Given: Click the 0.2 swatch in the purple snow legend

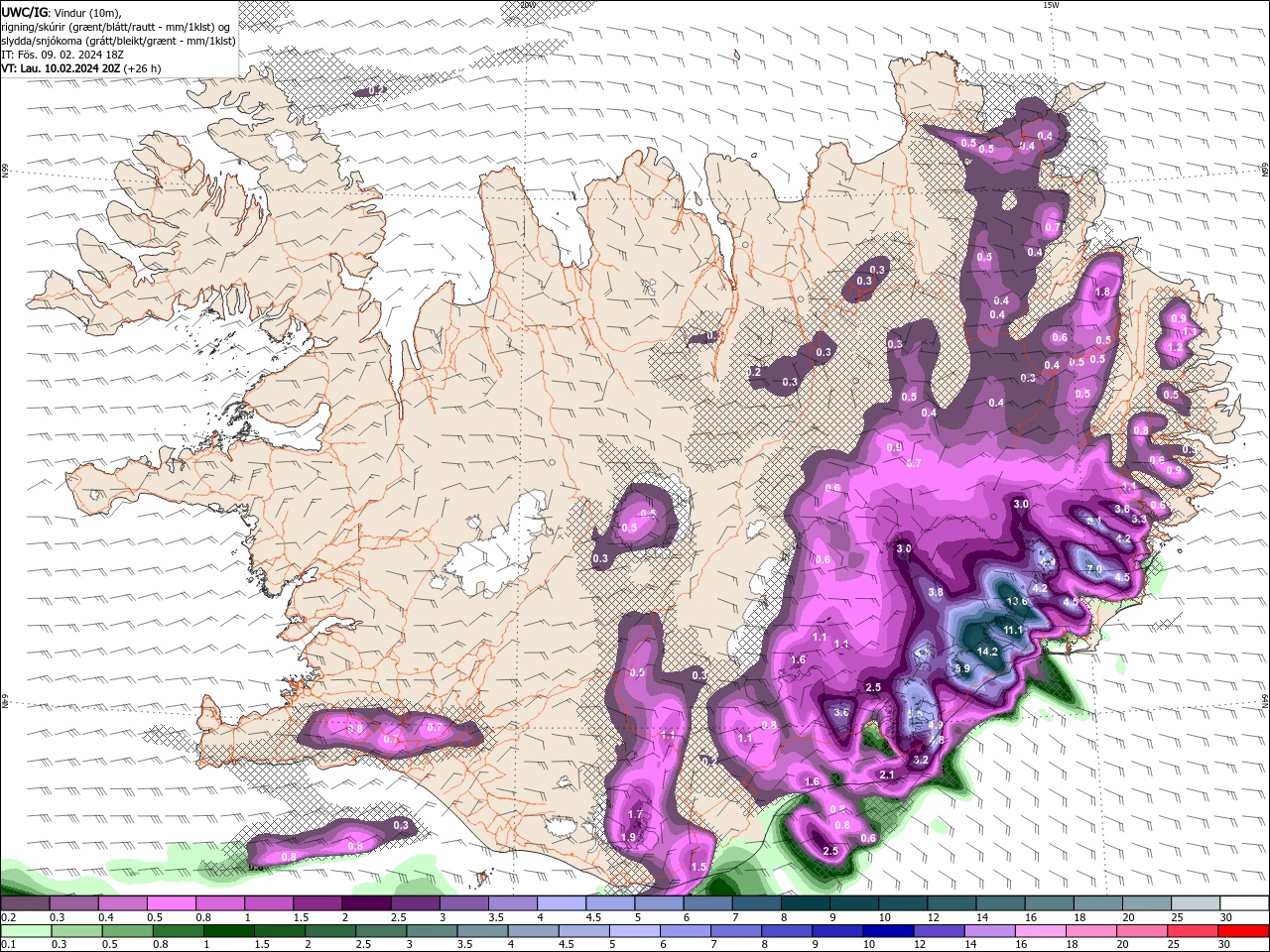Looking at the screenshot, I should 25,903.
